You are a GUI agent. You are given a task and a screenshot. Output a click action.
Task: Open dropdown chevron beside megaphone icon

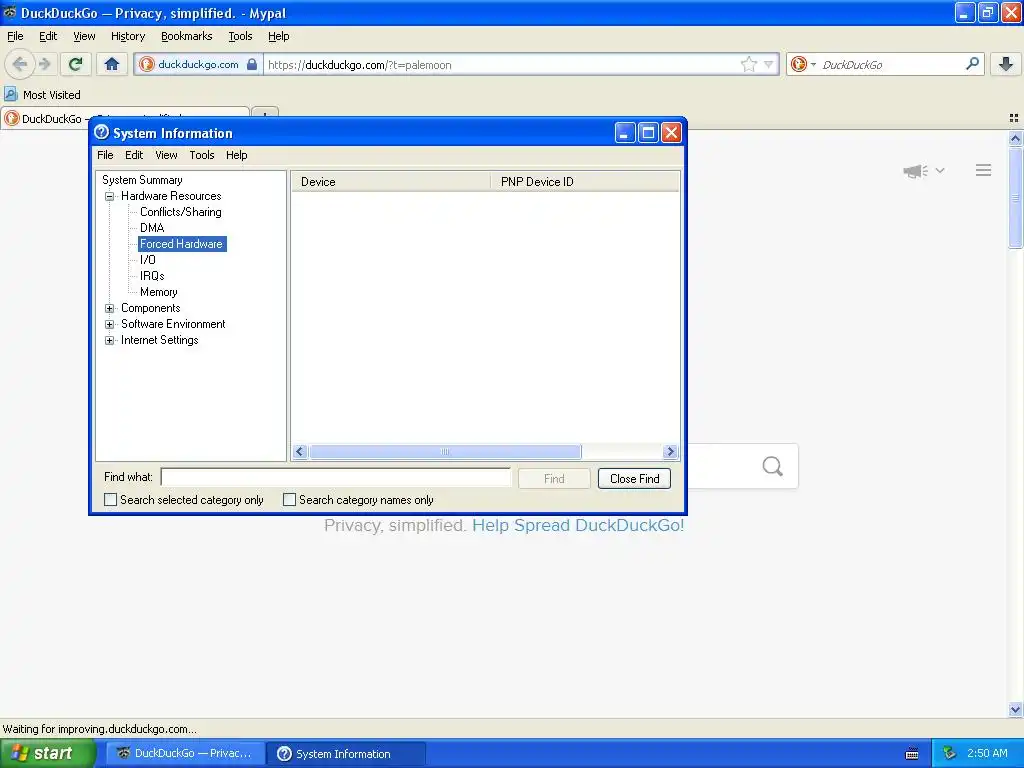(x=940, y=170)
